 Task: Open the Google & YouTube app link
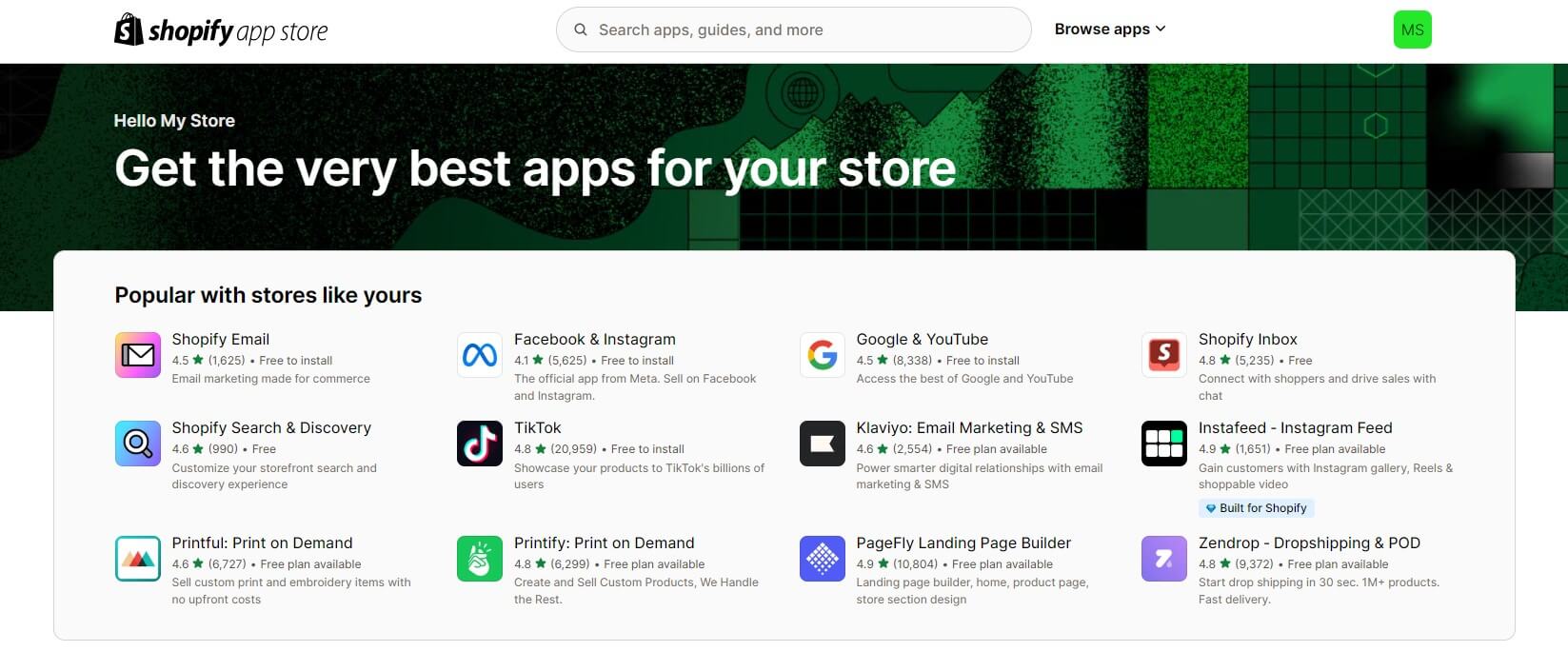(x=923, y=339)
